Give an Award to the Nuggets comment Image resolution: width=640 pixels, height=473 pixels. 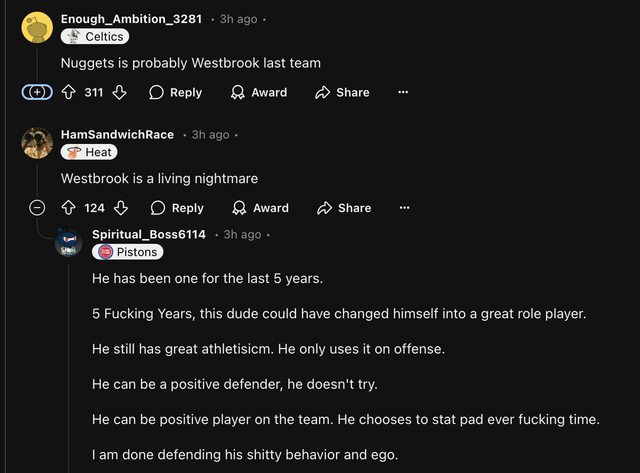[x=259, y=92]
